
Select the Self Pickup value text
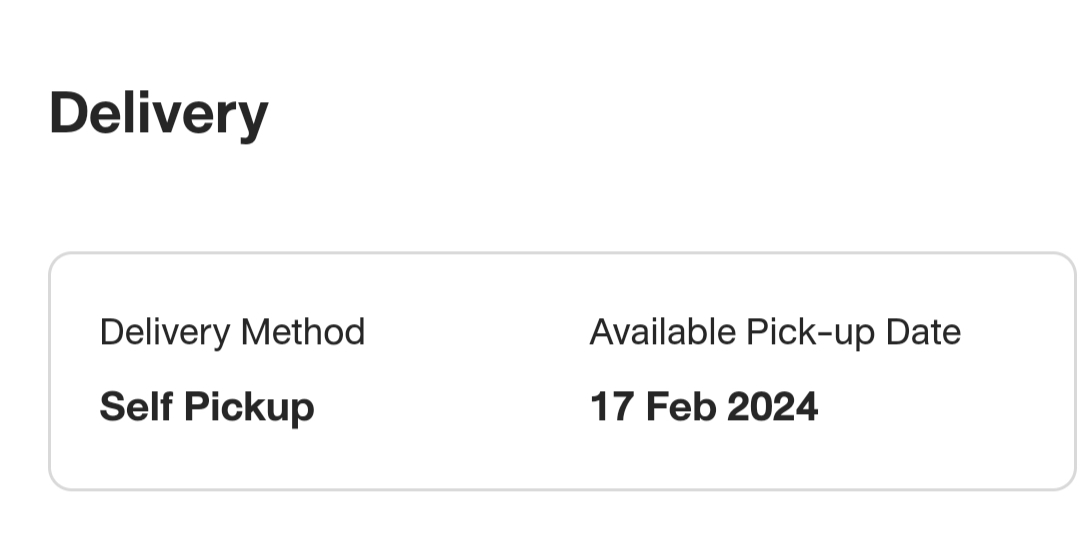click(207, 407)
